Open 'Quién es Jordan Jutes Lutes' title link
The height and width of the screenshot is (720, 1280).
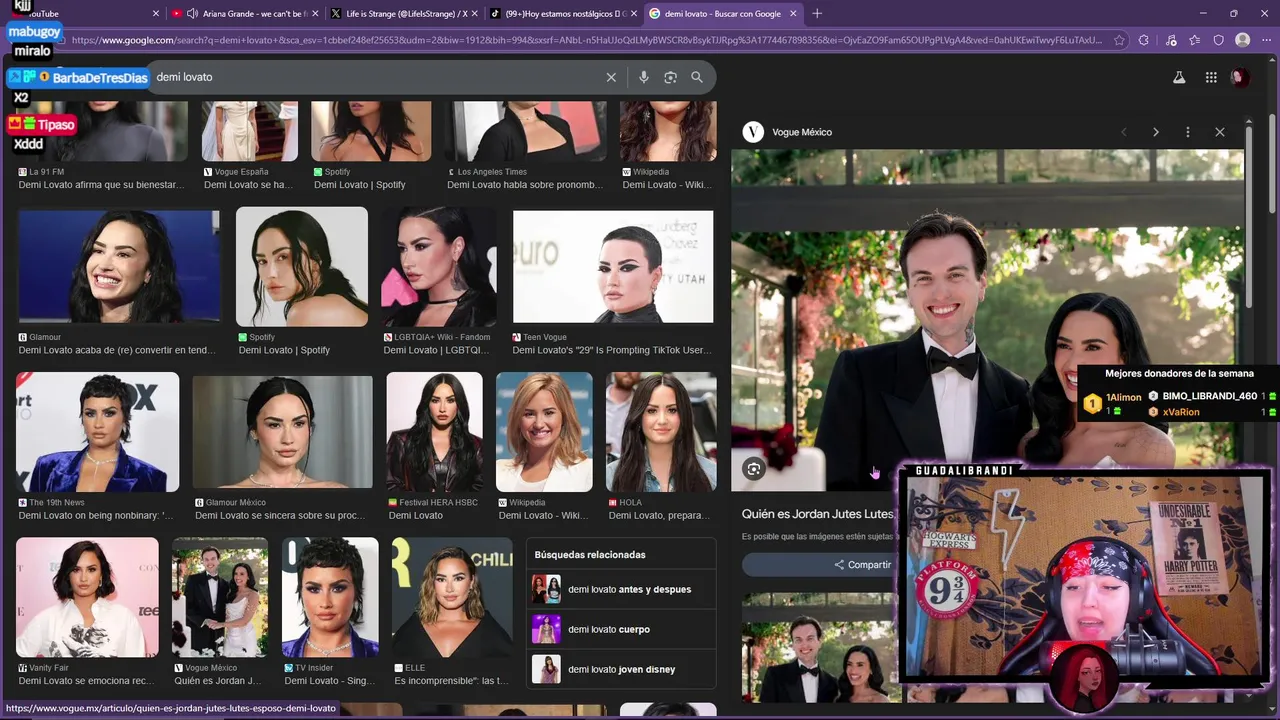pos(817,514)
